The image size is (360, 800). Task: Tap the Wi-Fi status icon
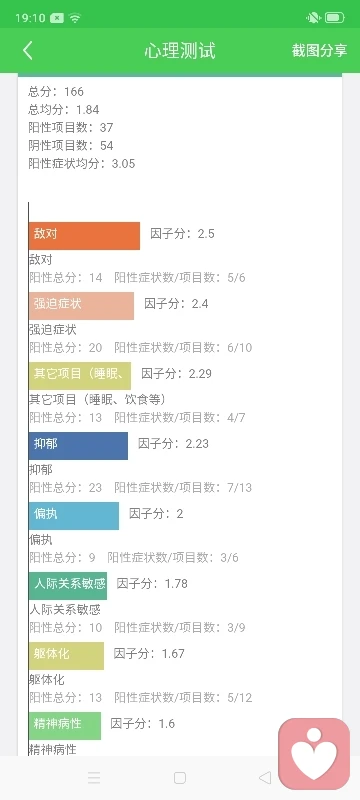[75, 18]
